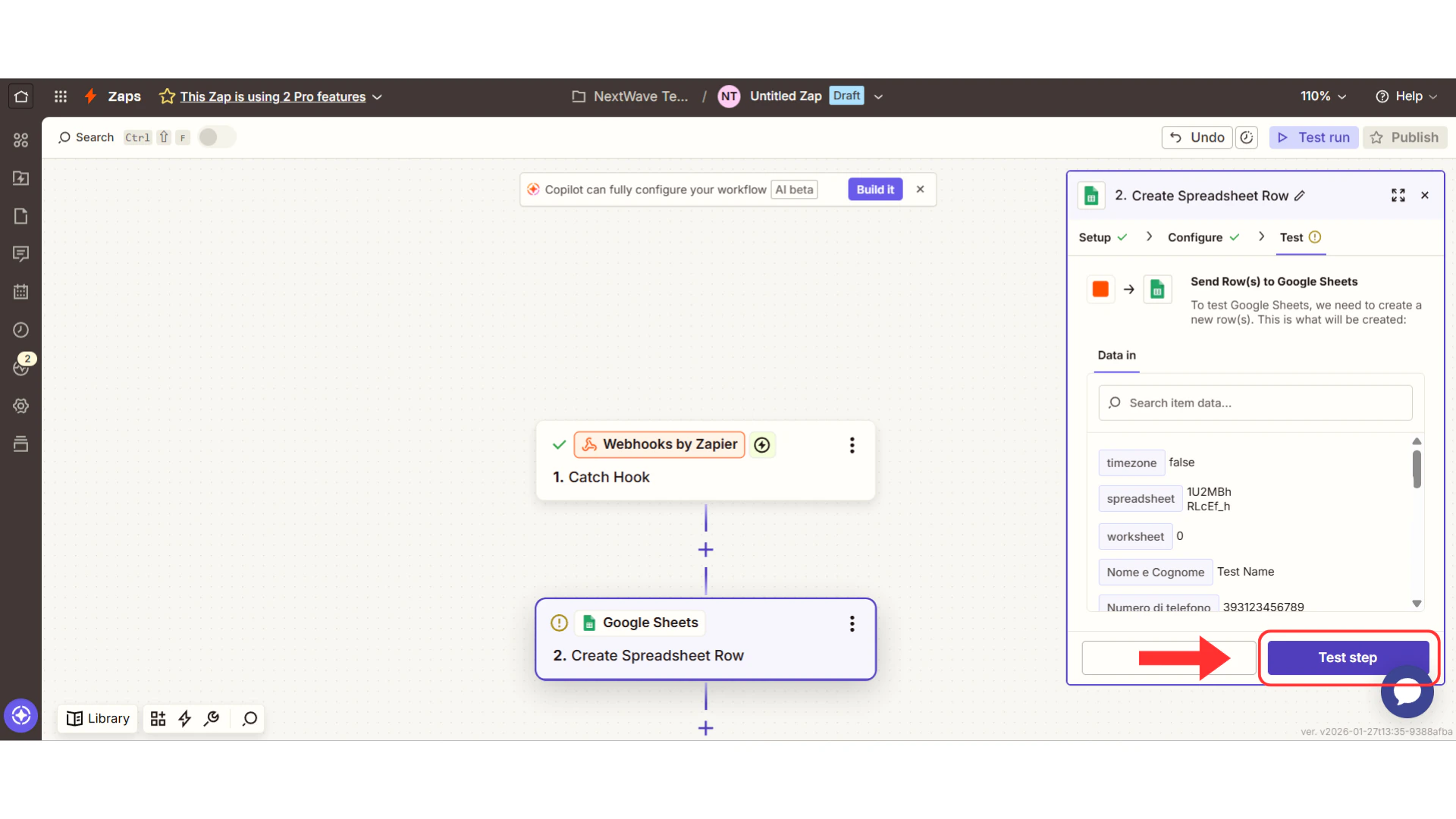Open the Help dropdown menu
The height and width of the screenshot is (819, 1456).
(1407, 96)
